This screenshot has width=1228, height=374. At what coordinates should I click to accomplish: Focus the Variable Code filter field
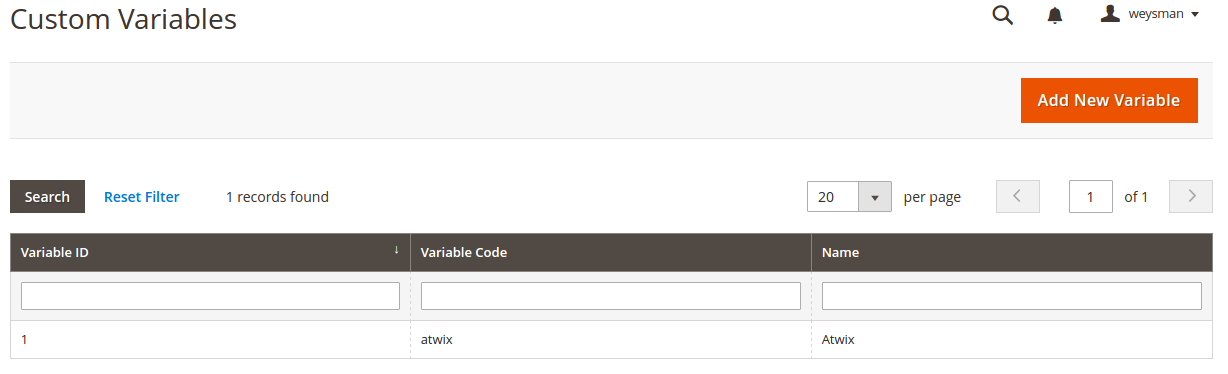[611, 296]
